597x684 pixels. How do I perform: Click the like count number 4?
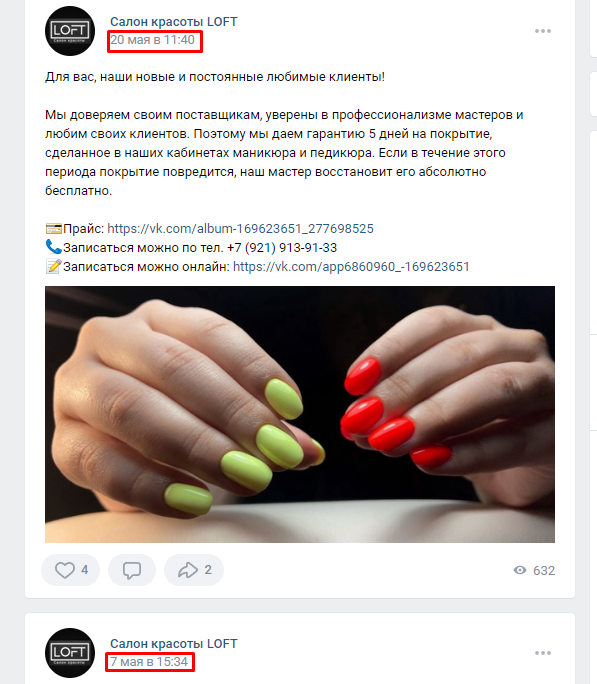85,570
